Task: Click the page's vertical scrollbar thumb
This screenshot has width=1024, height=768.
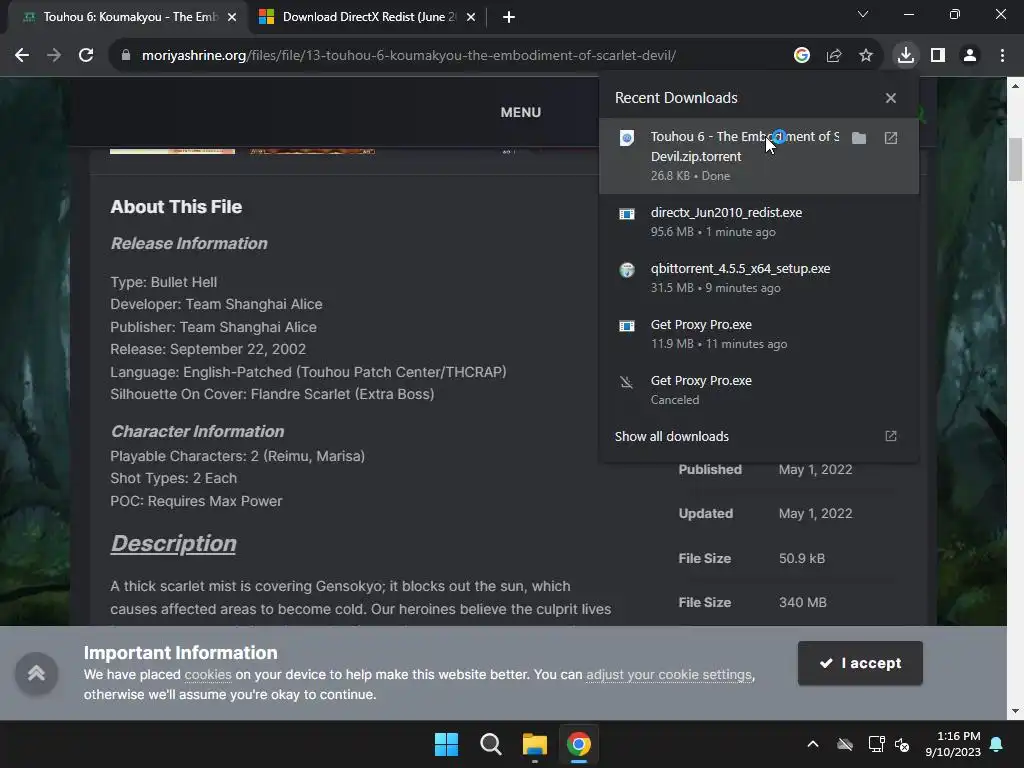Action: click(1015, 159)
